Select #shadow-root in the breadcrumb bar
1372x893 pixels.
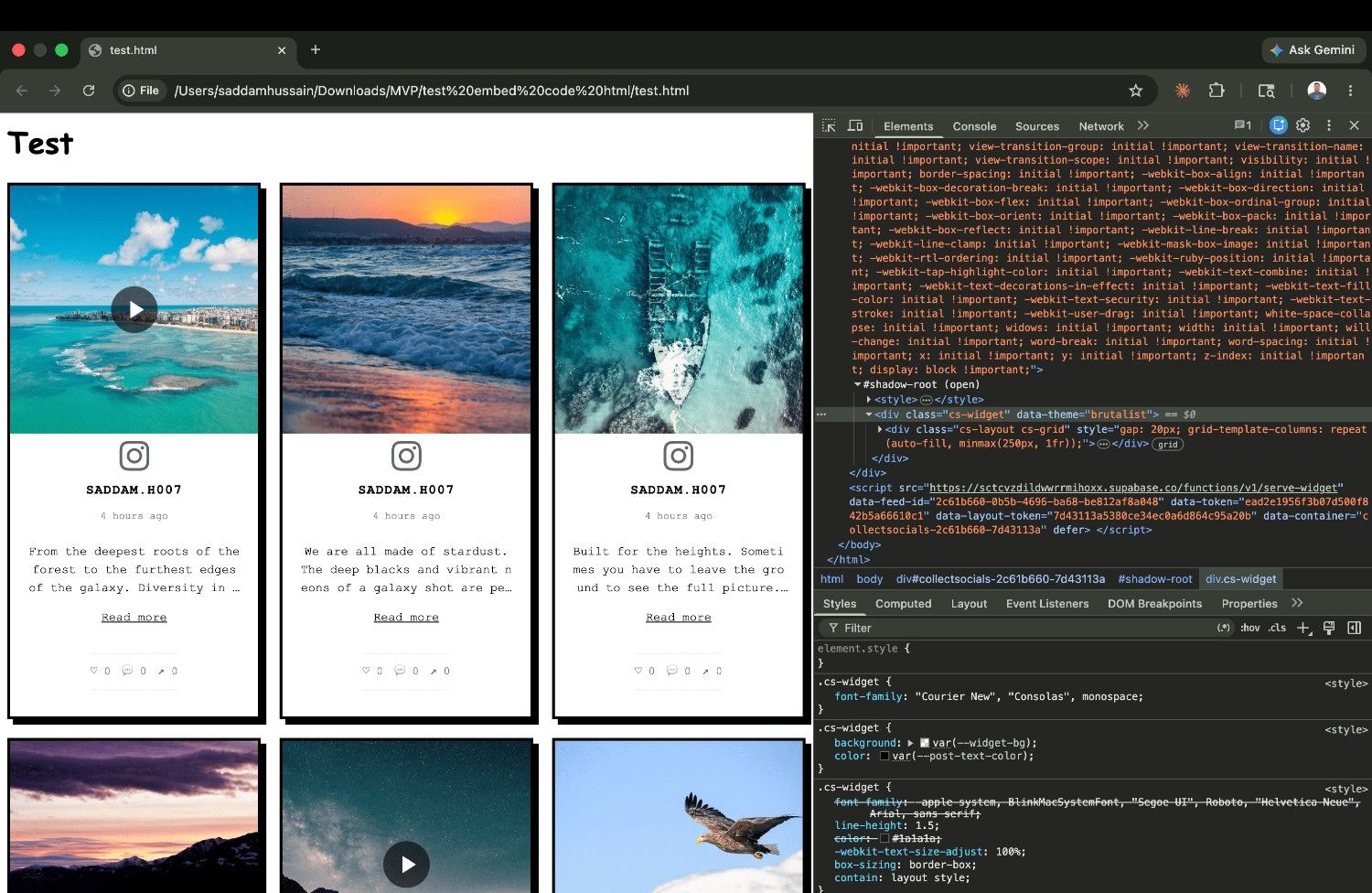tap(1155, 579)
